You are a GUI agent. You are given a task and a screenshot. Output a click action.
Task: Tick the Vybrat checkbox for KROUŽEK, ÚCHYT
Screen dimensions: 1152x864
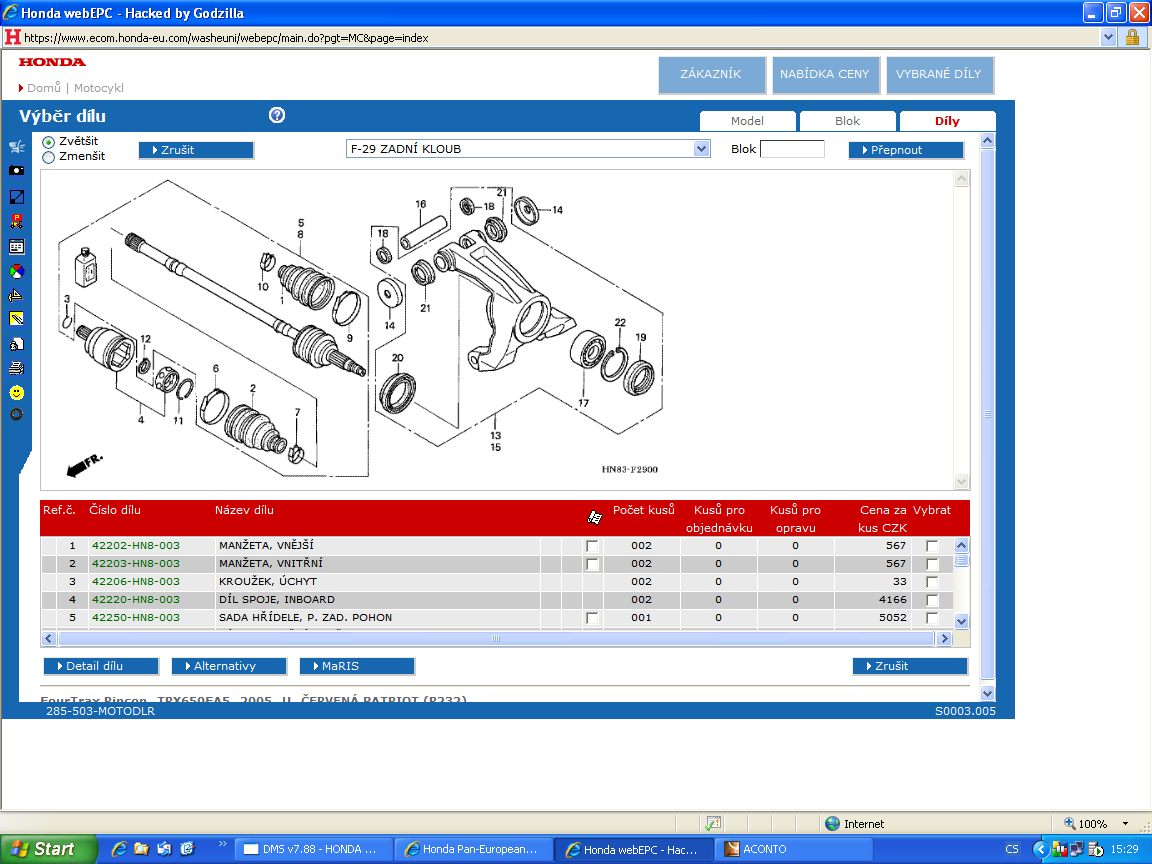pyautogui.click(x=932, y=582)
